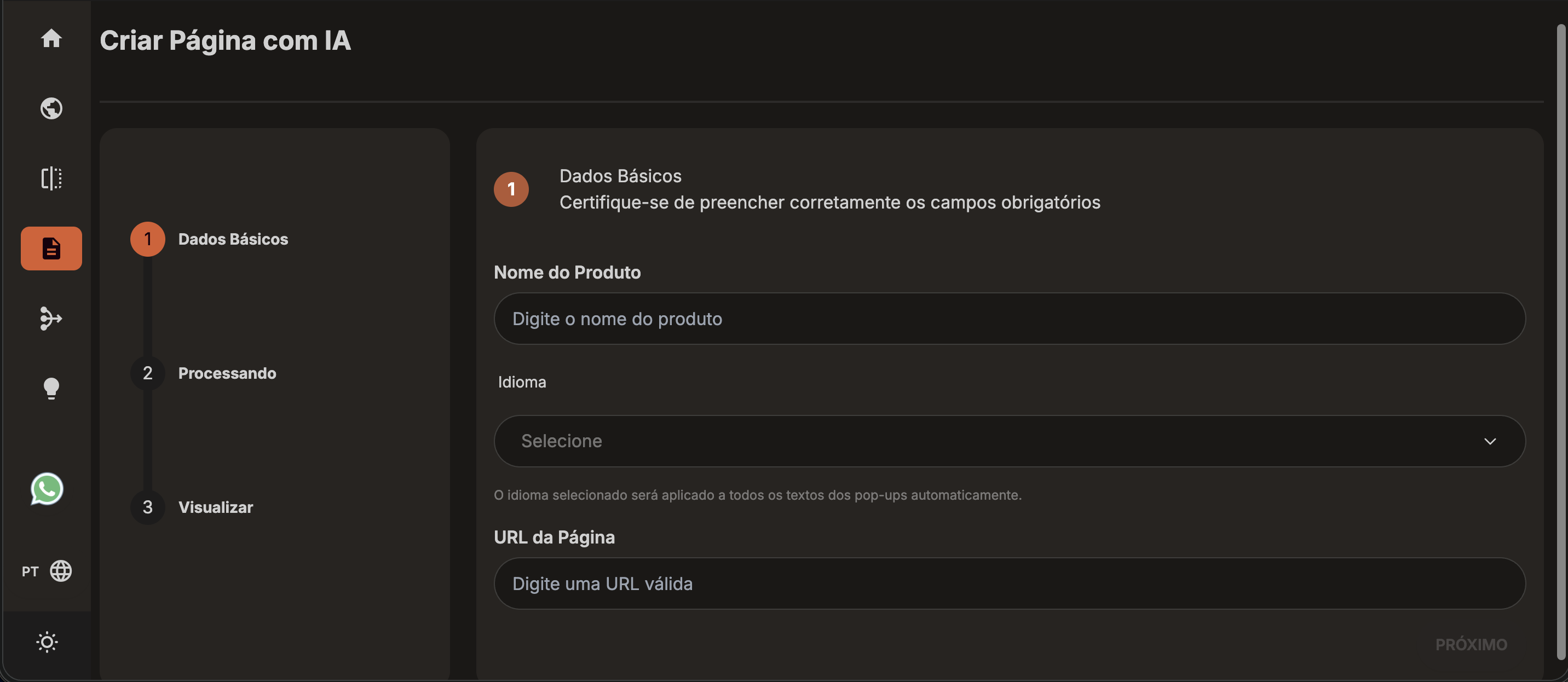Click the chevron on the language selector

click(1490, 441)
